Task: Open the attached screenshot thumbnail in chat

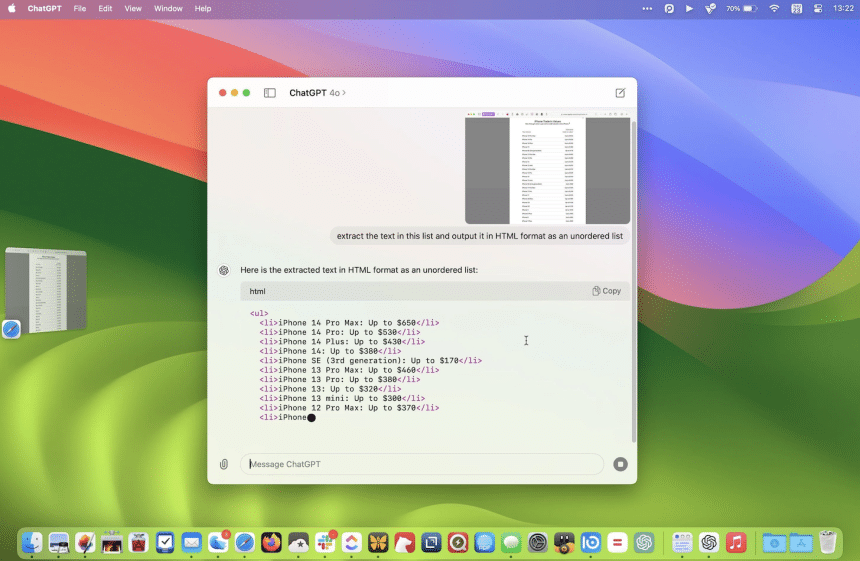Action: (547, 167)
